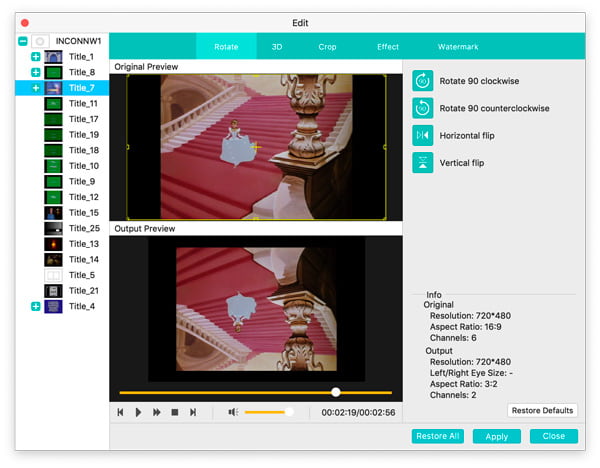Click the Title_13 thumbnail
600x468 pixels.
(x=53, y=244)
